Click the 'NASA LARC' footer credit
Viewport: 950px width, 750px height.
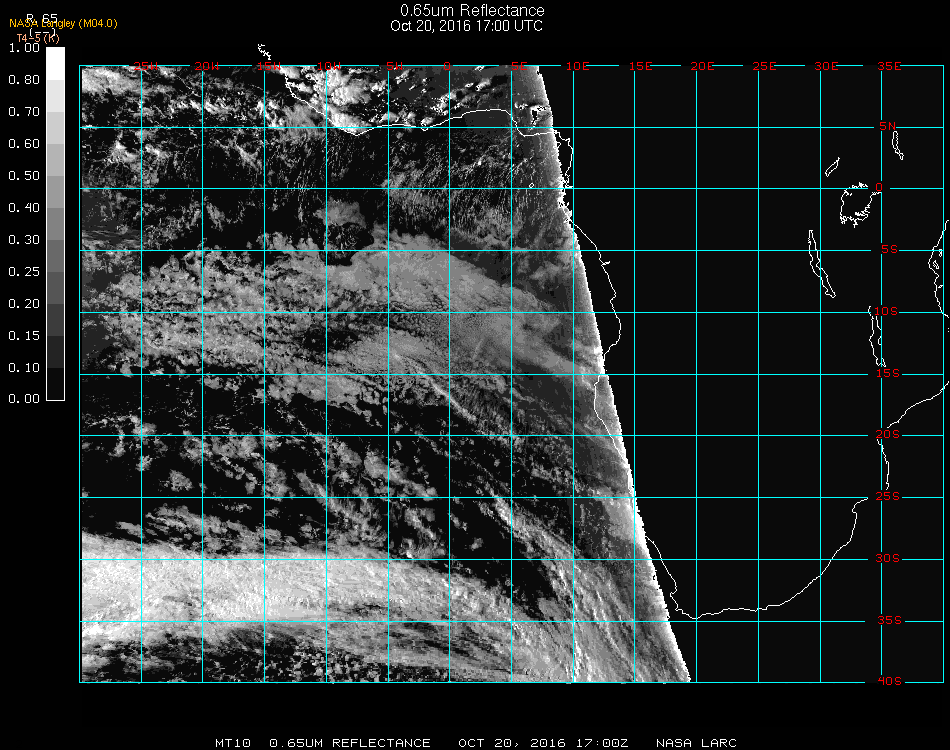click(x=696, y=743)
